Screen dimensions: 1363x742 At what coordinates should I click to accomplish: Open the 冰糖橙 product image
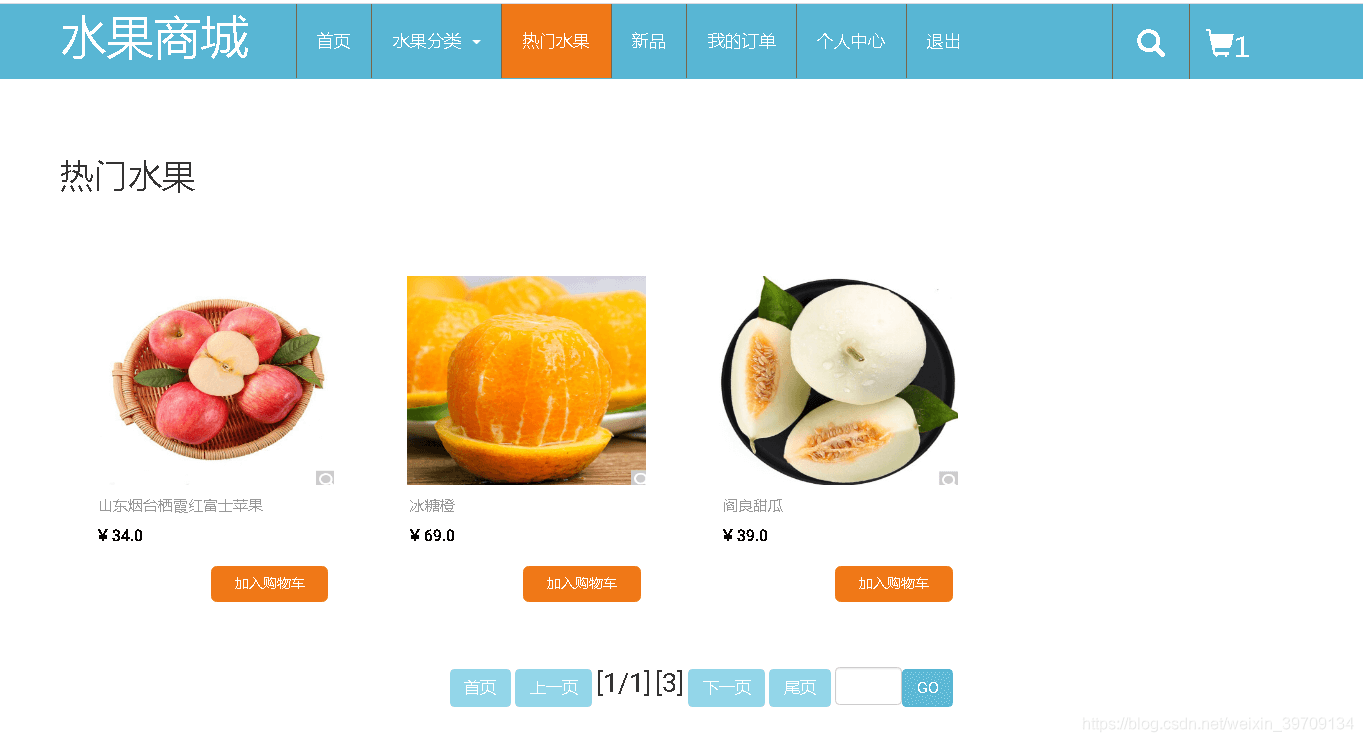tap(526, 380)
